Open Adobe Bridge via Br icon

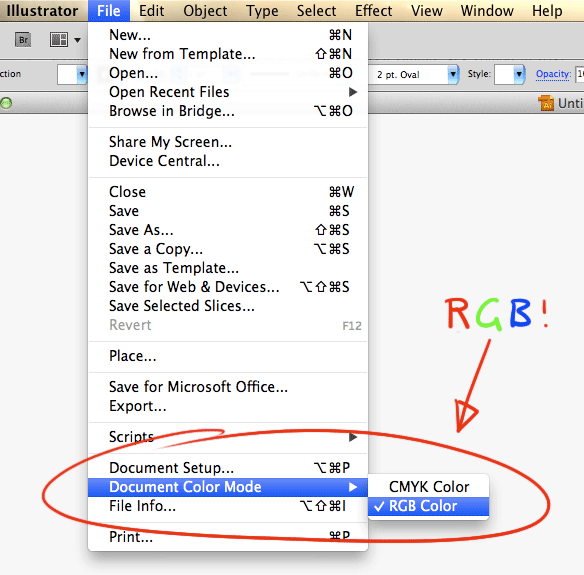(x=23, y=39)
